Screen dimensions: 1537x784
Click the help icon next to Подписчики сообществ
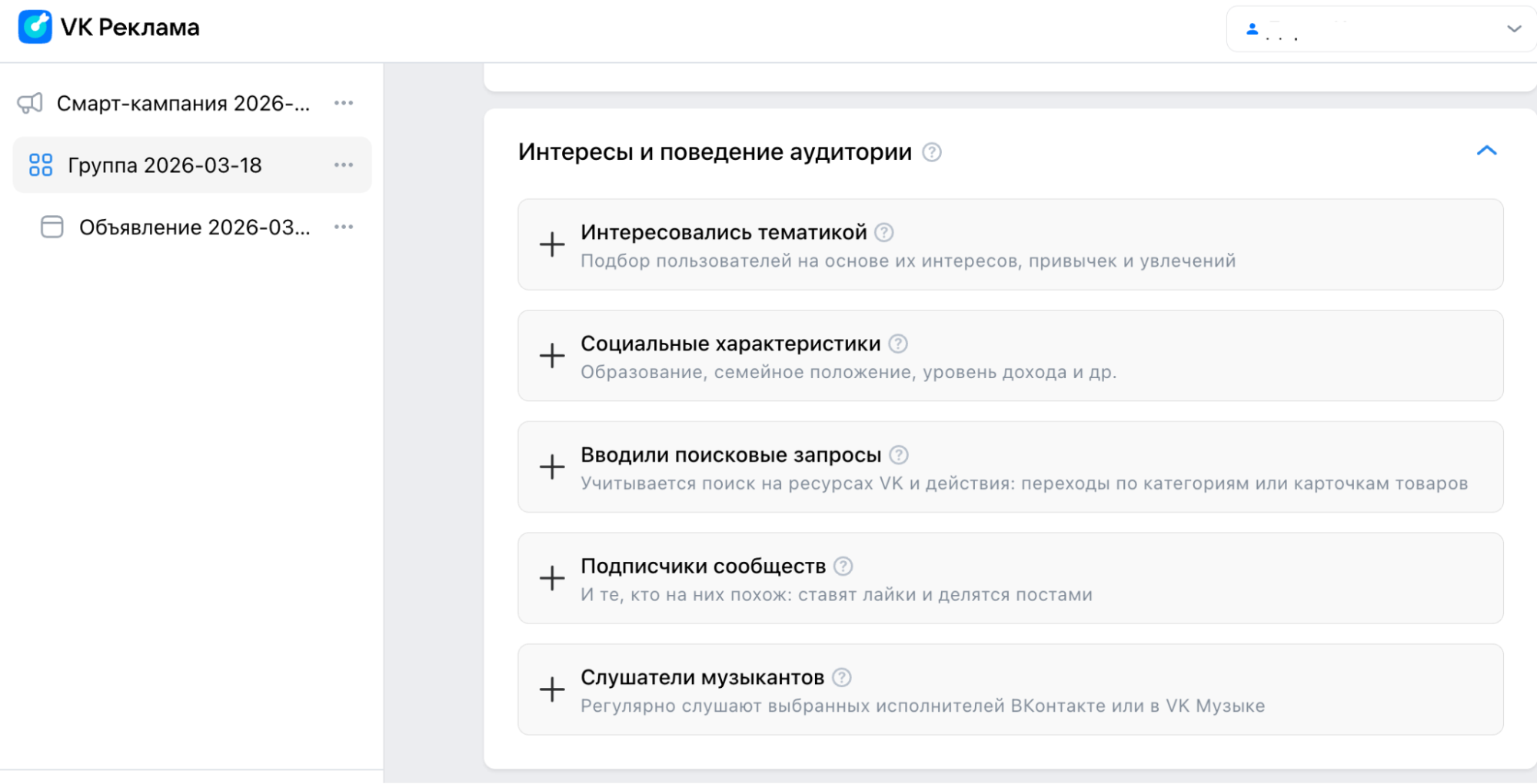click(842, 566)
